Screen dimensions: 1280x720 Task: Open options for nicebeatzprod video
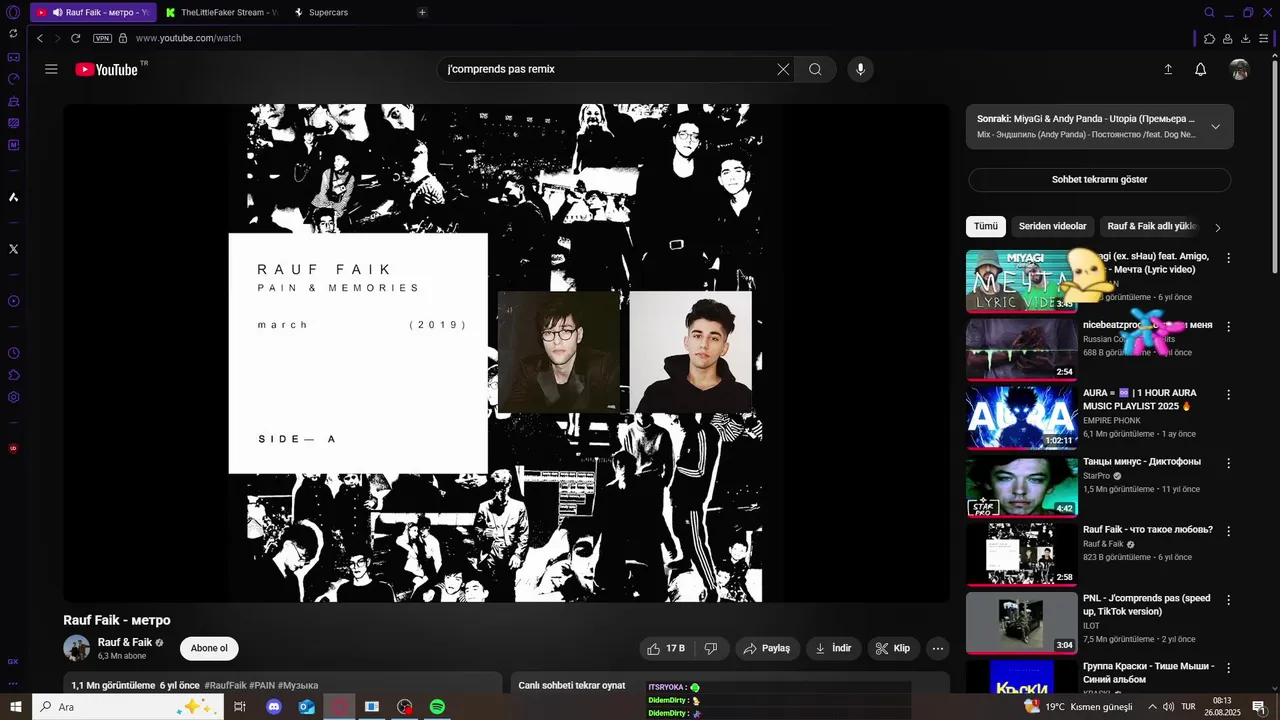click(x=1228, y=326)
